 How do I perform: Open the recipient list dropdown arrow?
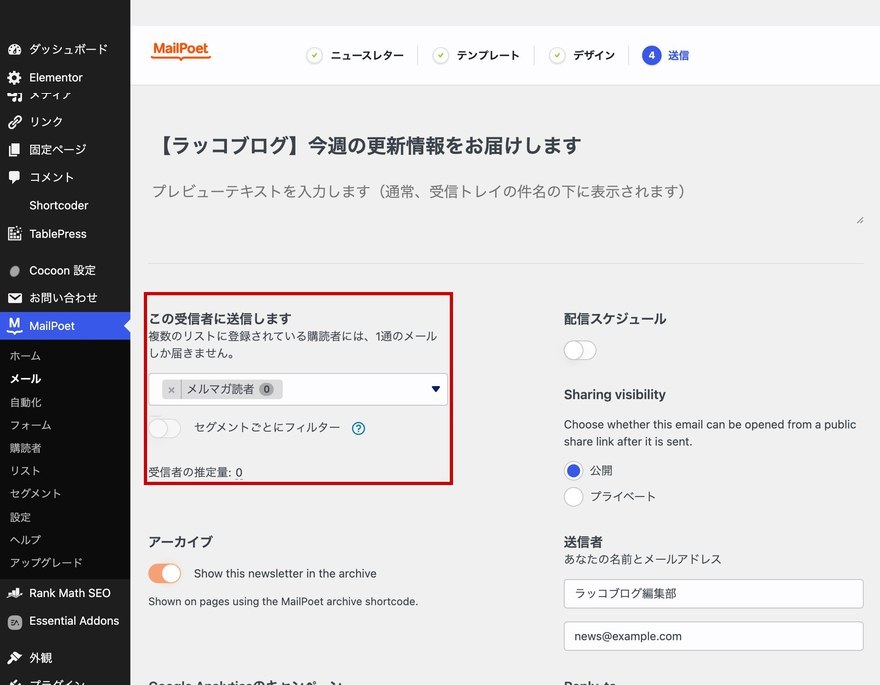point(436,389)
